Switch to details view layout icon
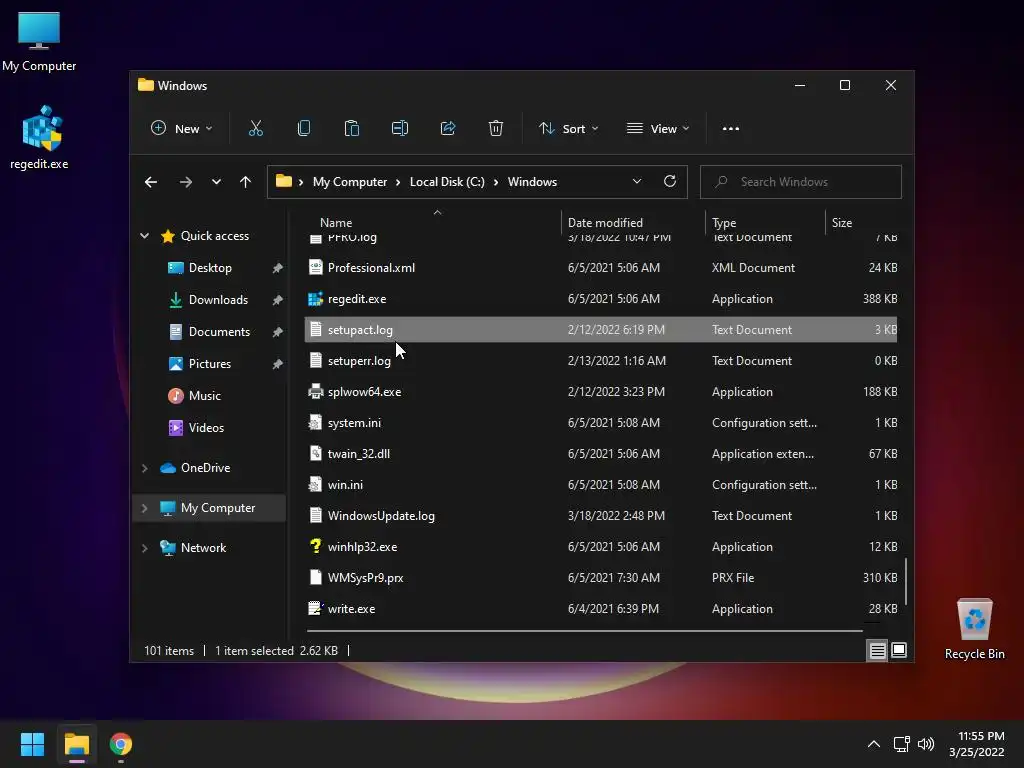The width and height of the screenshot is (1024, 768). point(877,650)
